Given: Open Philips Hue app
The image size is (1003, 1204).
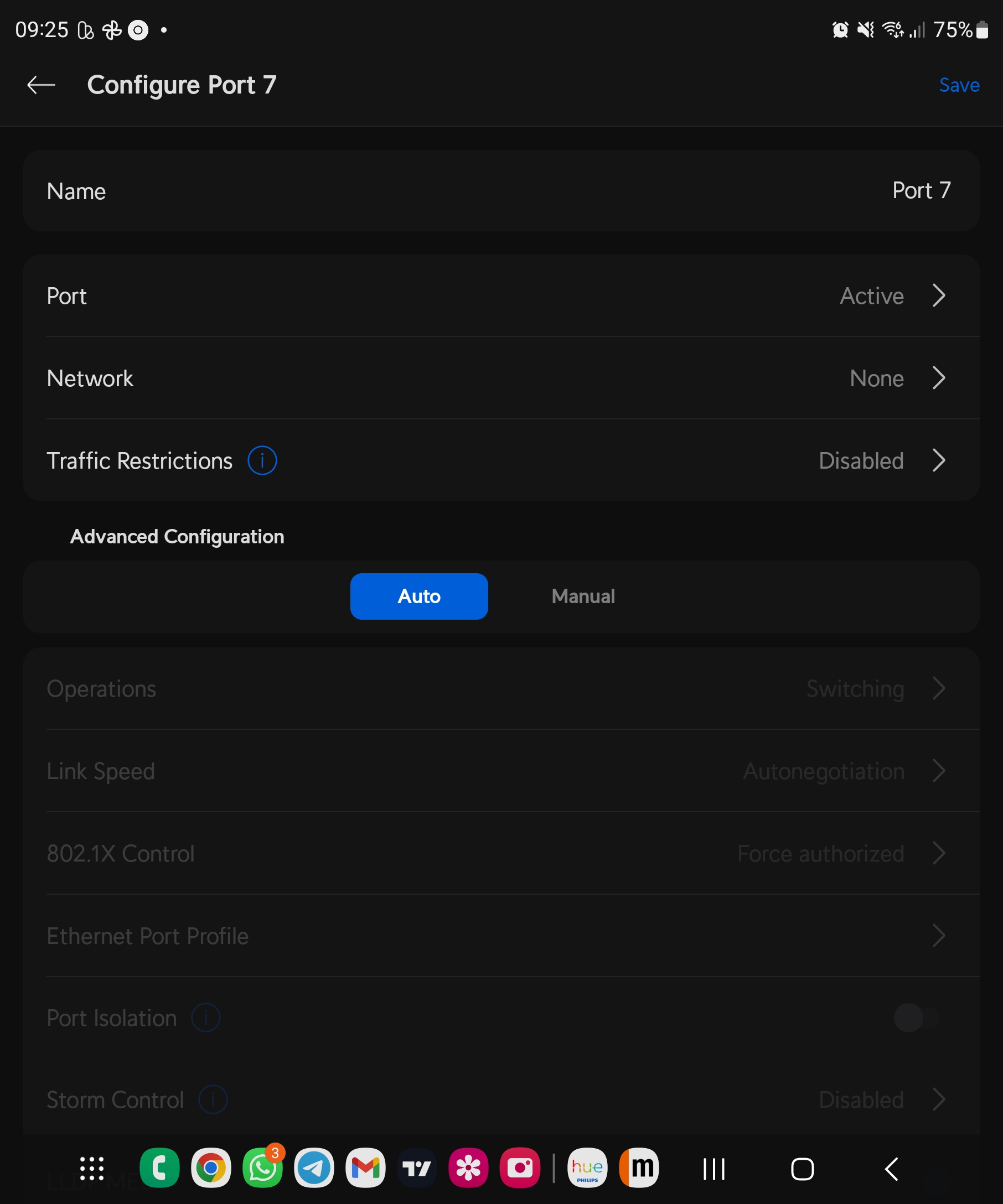Looking at the screenshot, I should click(x=587, y=1168).
